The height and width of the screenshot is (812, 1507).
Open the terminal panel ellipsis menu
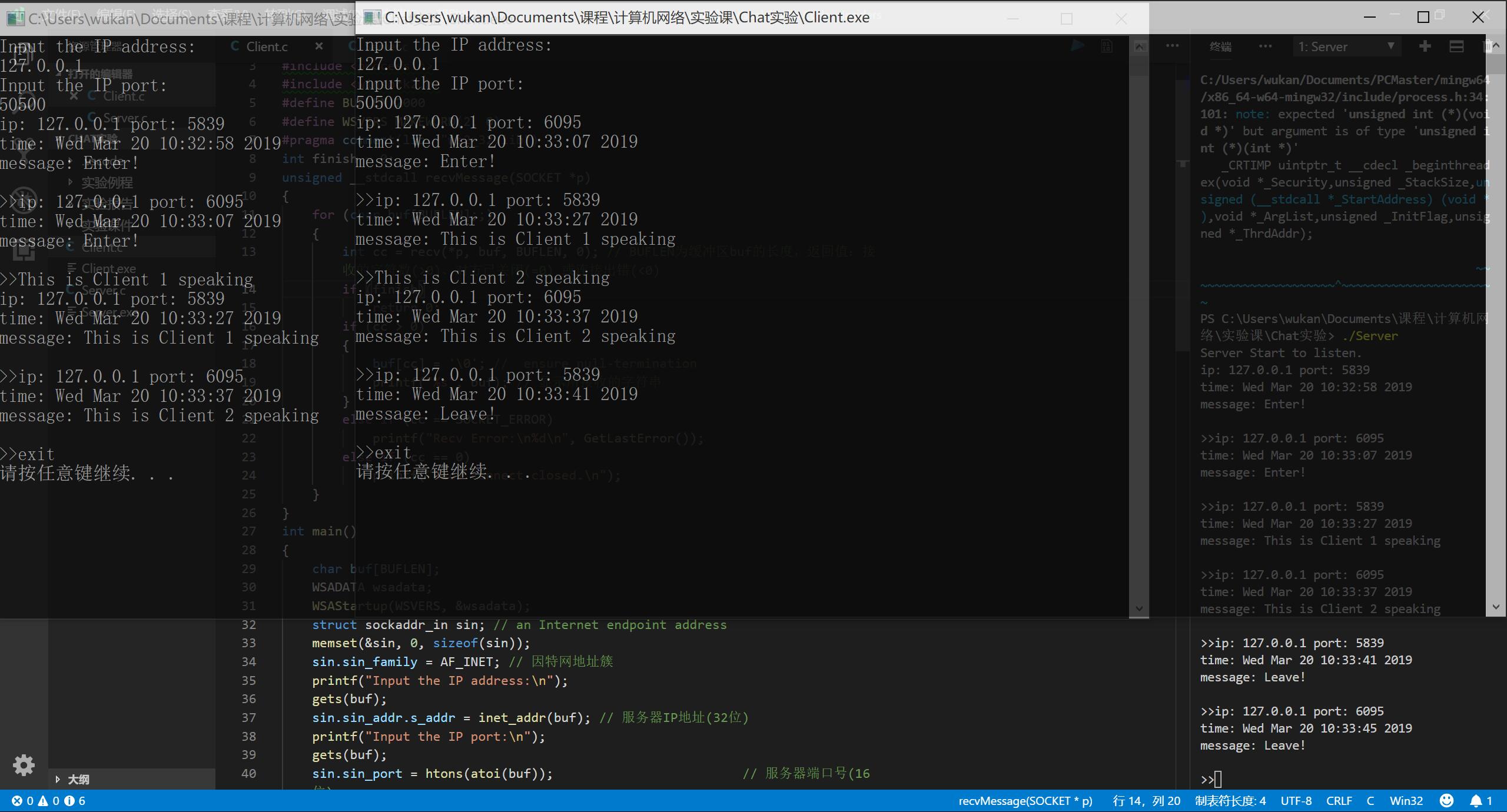pyautogui.click(x=1265, y=46)
